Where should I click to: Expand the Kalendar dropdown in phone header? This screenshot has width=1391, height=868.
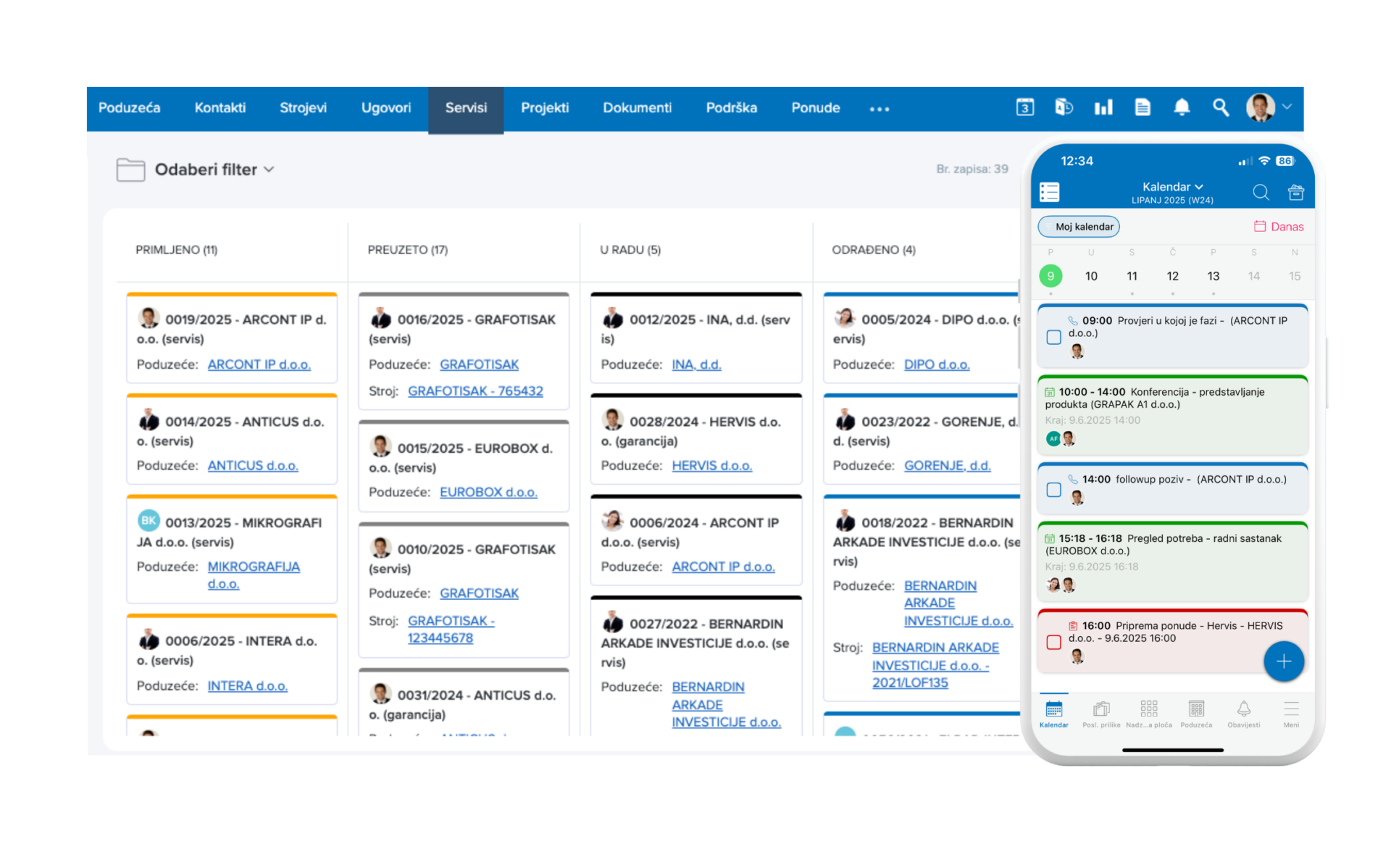(x=1172, y=187)
